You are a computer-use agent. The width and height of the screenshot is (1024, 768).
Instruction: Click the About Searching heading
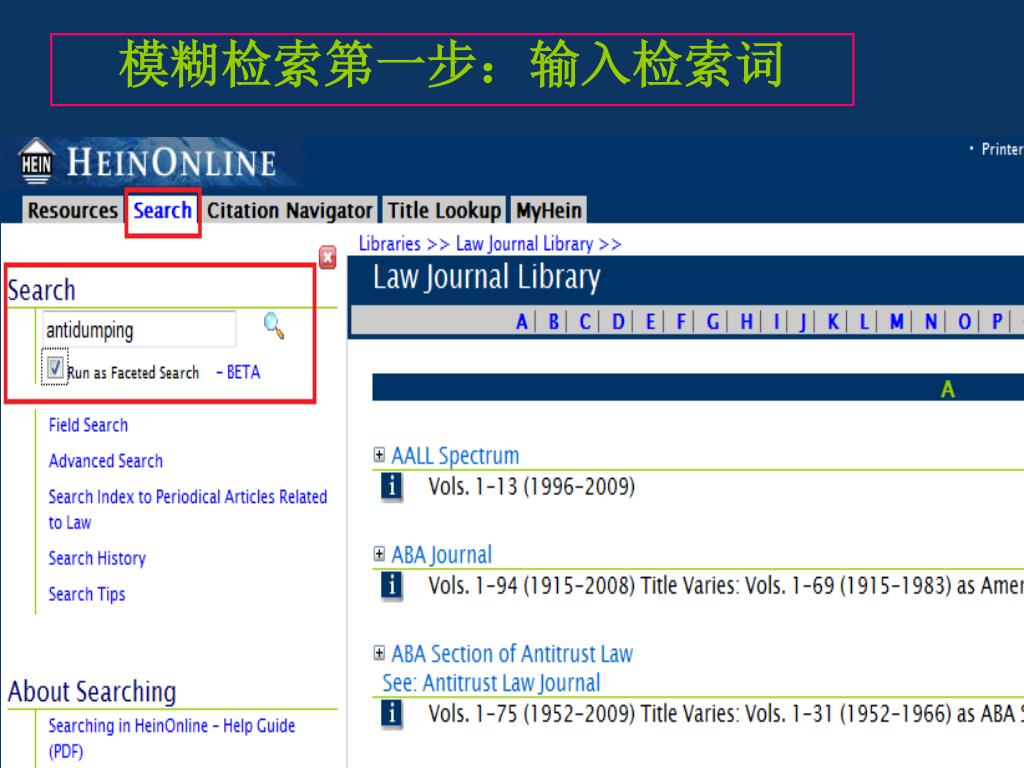click(x=92, y=691)
